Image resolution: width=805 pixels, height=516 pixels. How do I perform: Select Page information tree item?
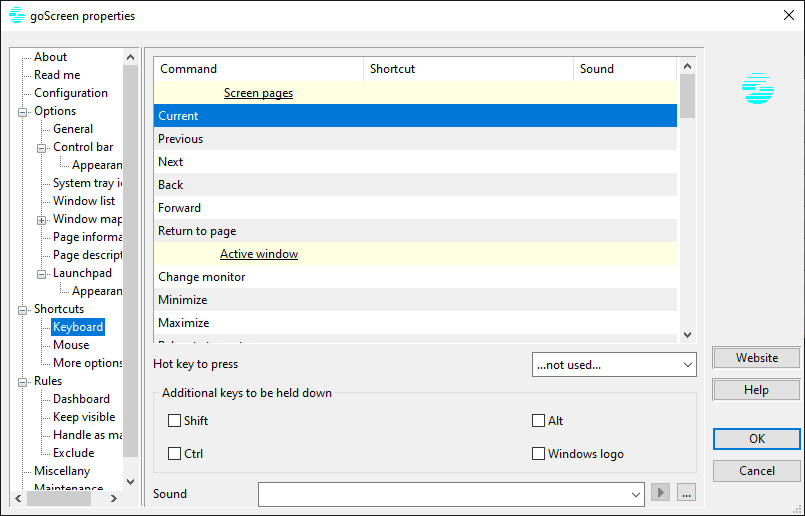[x=87, y=237]
